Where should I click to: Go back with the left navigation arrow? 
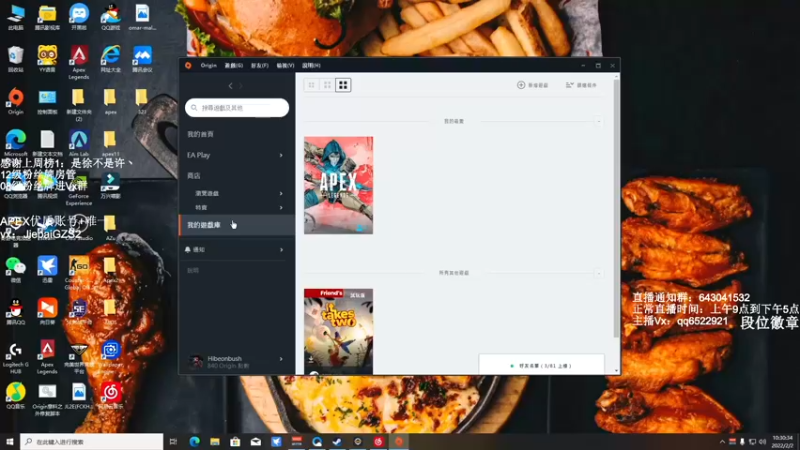click(231, 86)
